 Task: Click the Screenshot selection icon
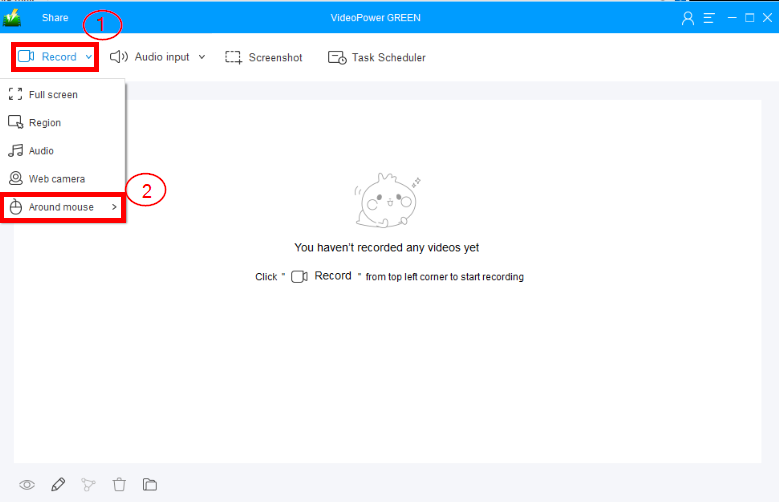(233, 58)
